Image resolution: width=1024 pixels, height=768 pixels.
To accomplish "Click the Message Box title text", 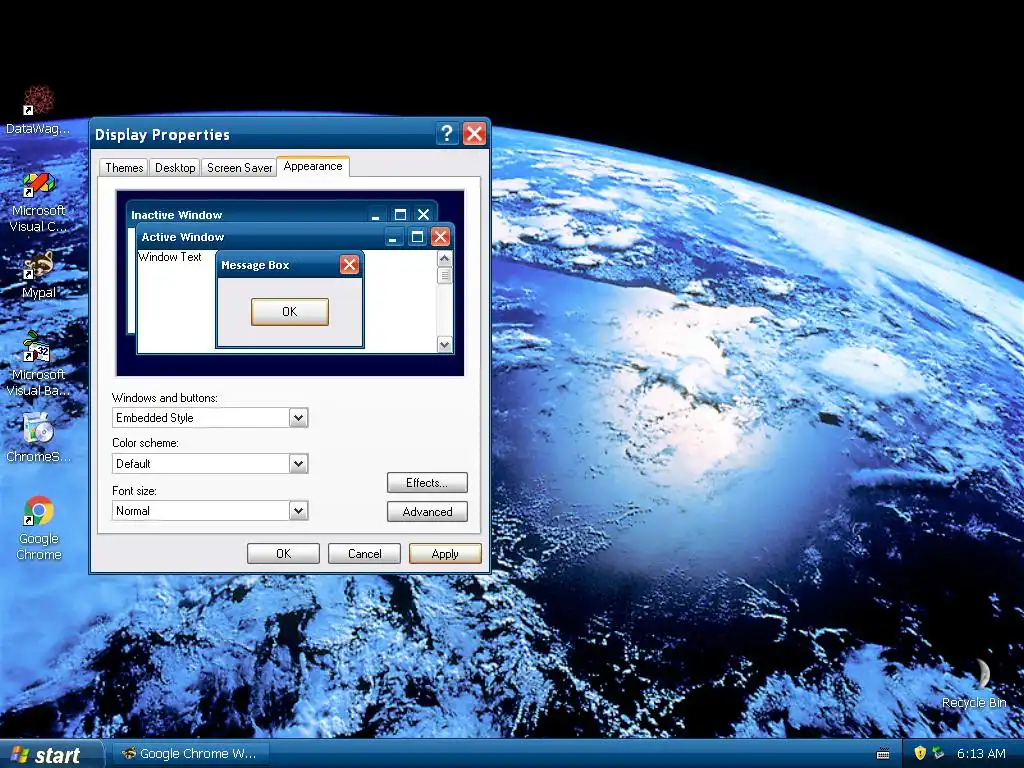I will (255, 265).
